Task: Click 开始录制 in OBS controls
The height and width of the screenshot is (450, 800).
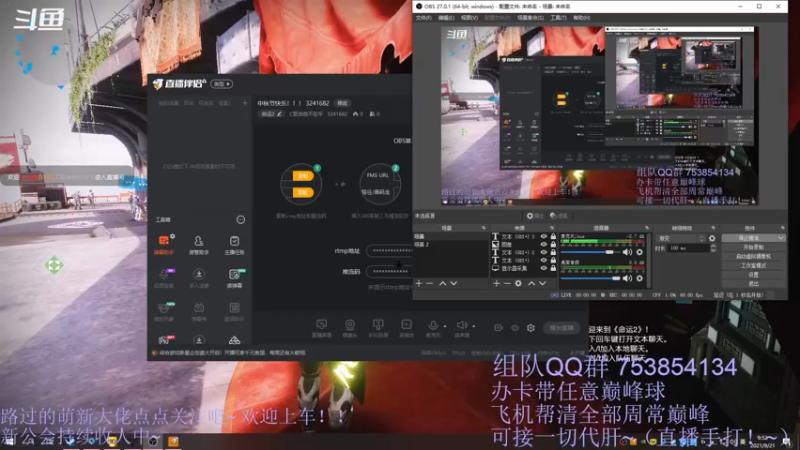Action: (x=754, y=247)
